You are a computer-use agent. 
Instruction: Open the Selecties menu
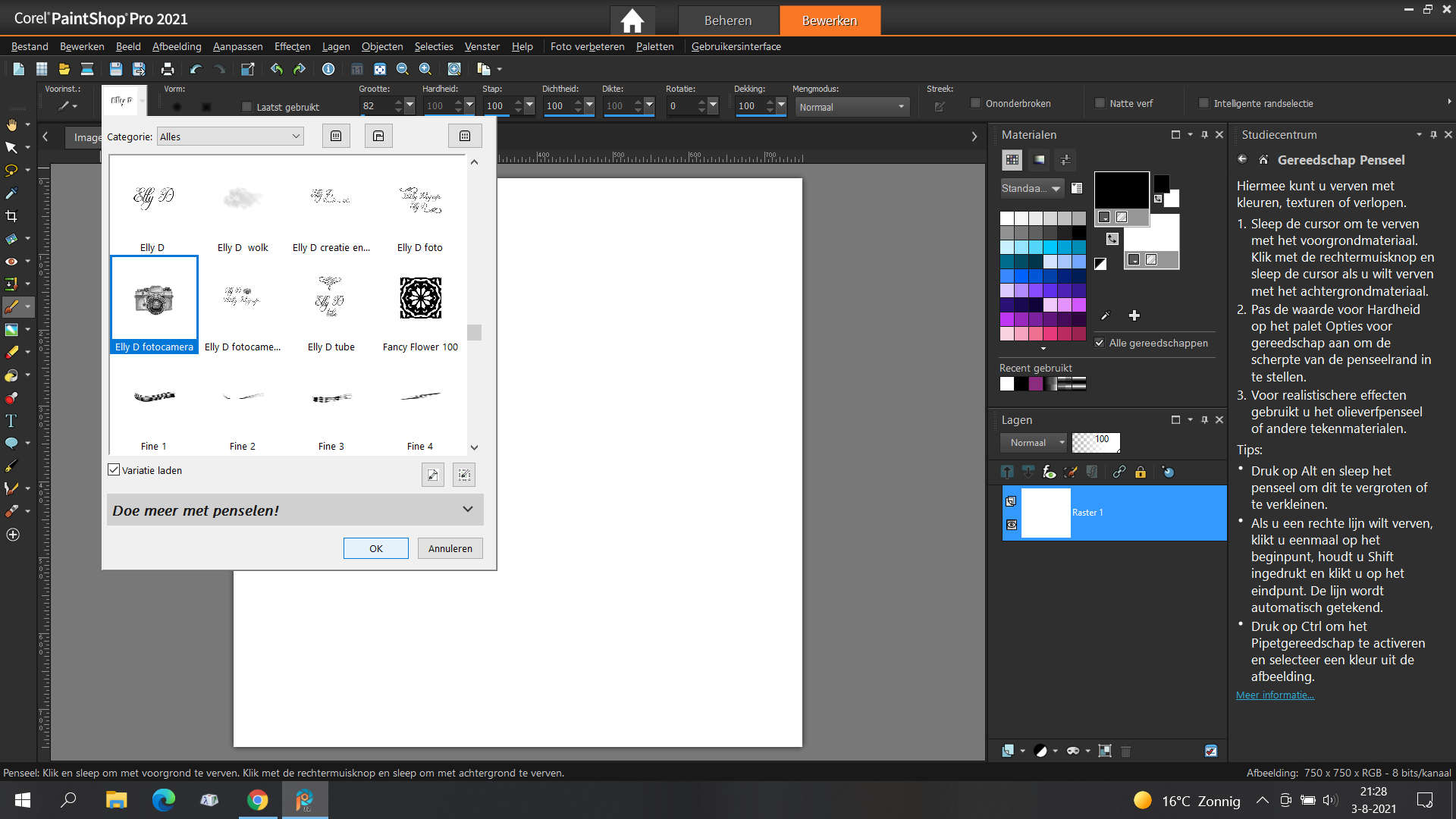tap(434, 46)
